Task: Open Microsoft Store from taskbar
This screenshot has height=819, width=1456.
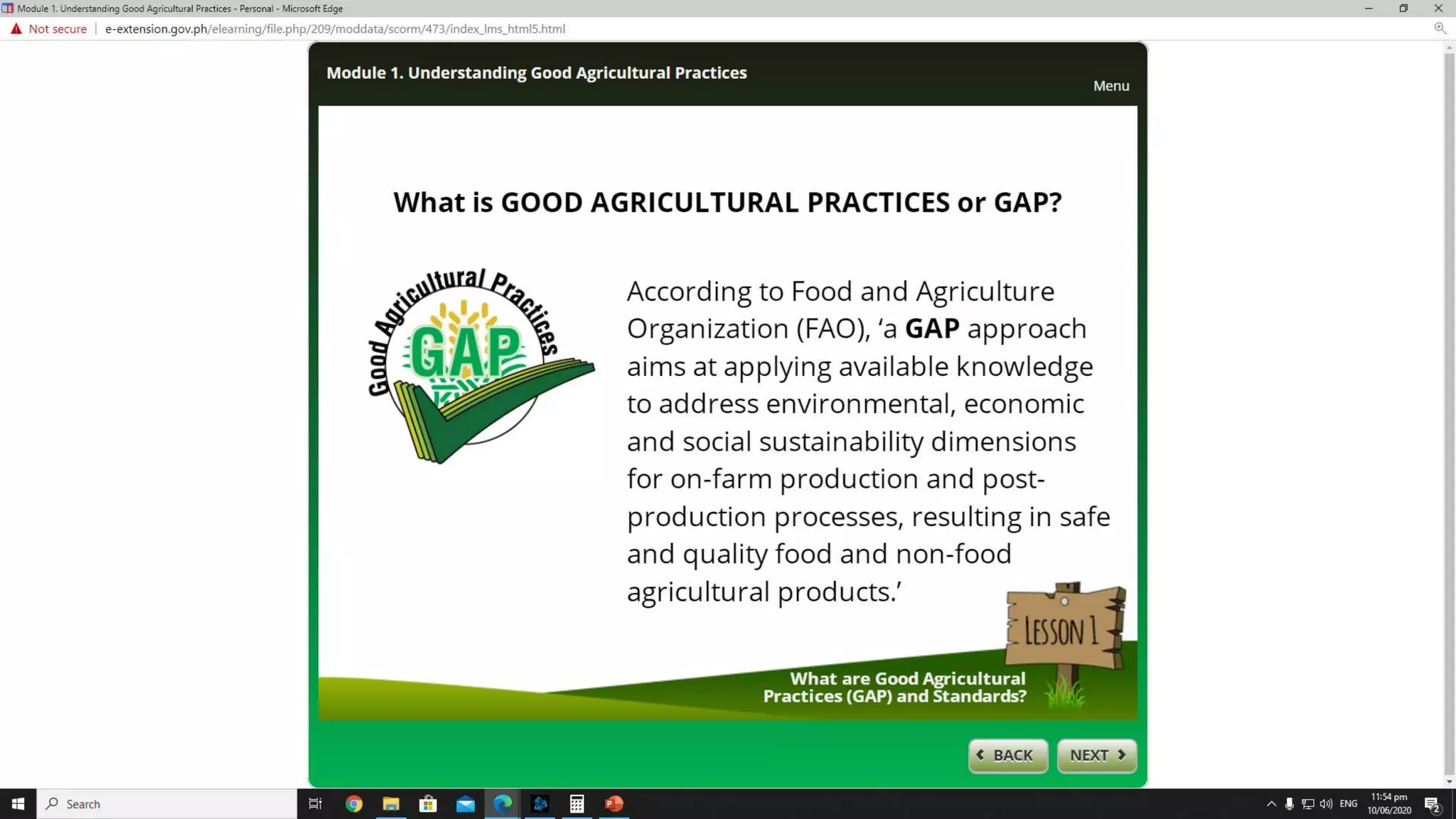Action: click(x=428, y=804)
